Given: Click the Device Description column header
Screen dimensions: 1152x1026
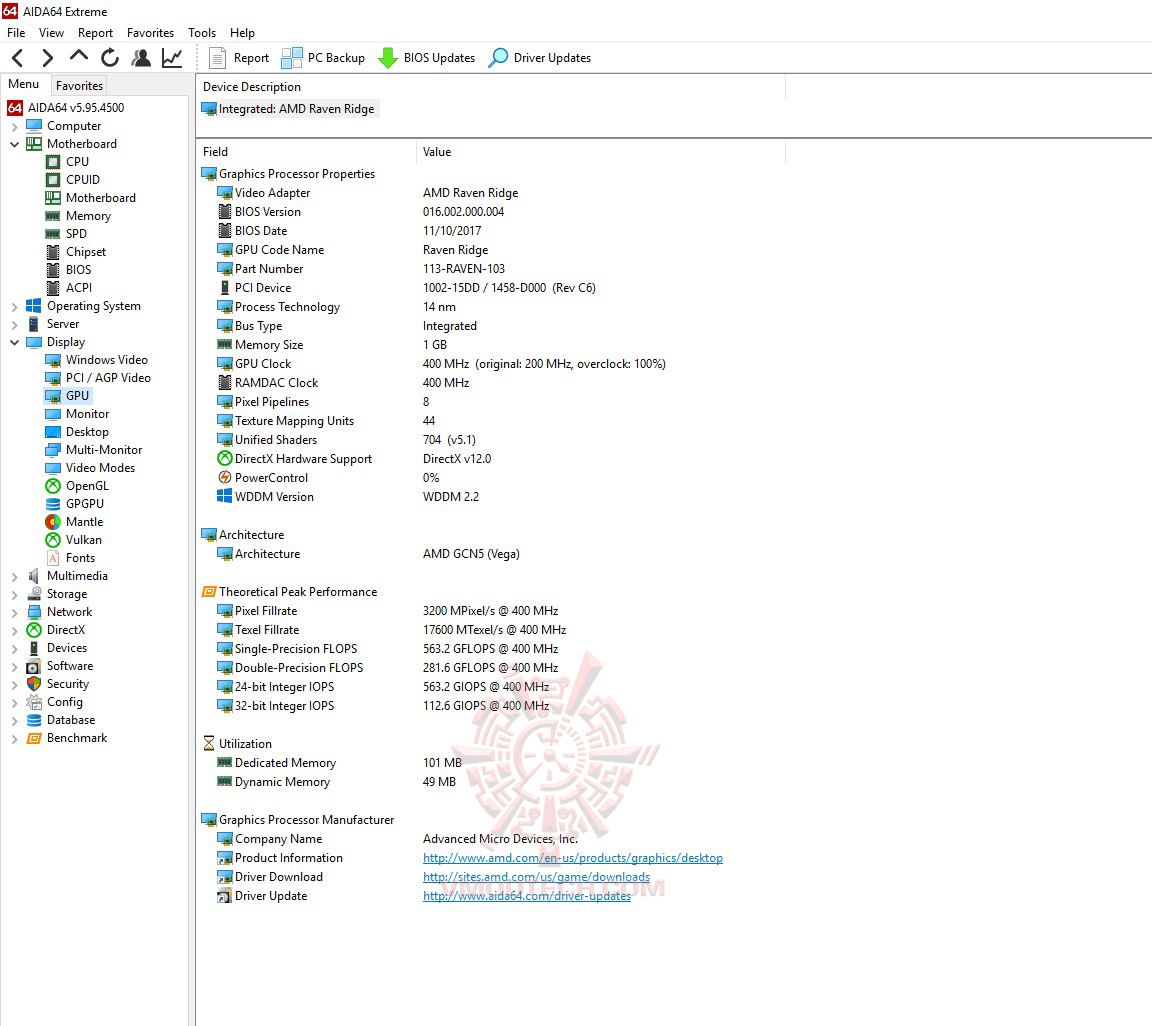Looking at the screenshot, I should pos(491,87).
